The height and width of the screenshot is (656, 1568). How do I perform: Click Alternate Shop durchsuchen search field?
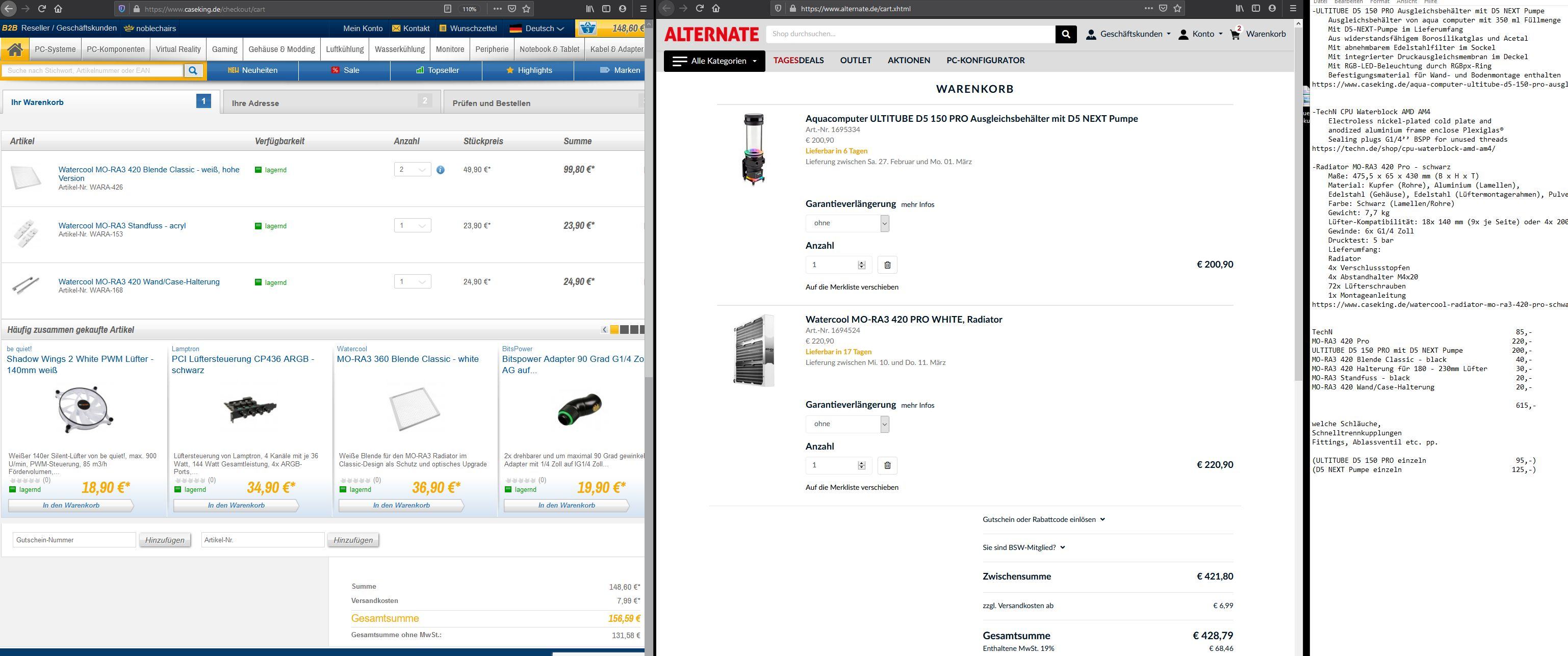coord(911,34)
